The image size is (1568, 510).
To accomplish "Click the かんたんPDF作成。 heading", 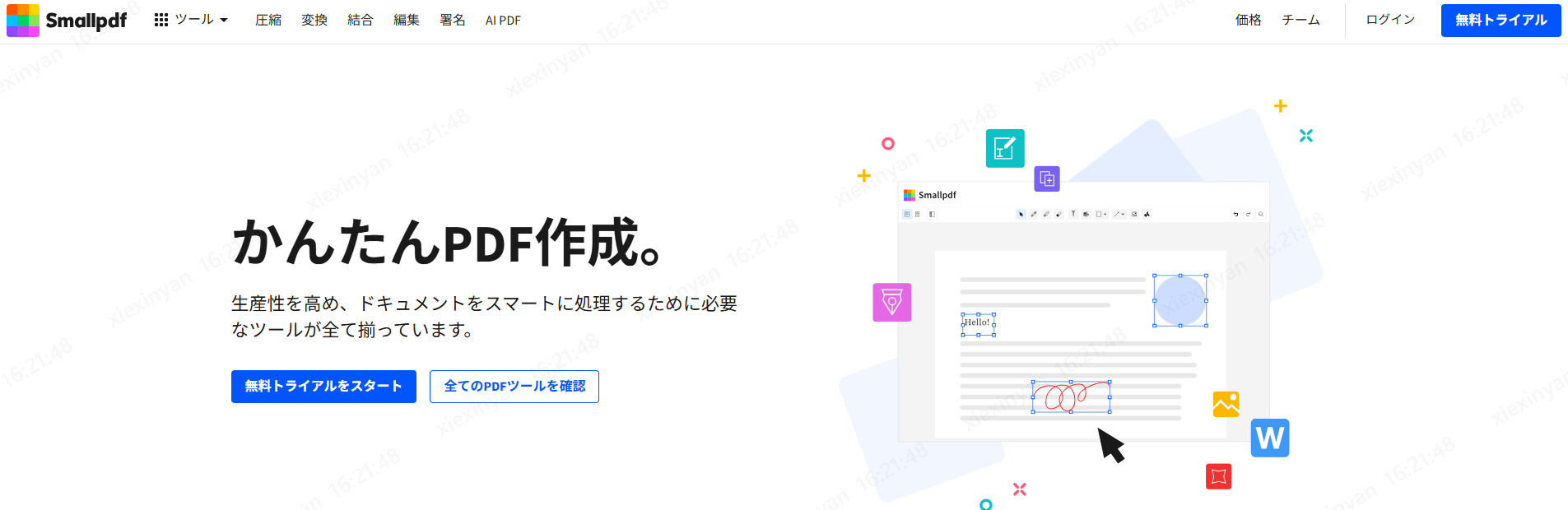I will (447, 243).
